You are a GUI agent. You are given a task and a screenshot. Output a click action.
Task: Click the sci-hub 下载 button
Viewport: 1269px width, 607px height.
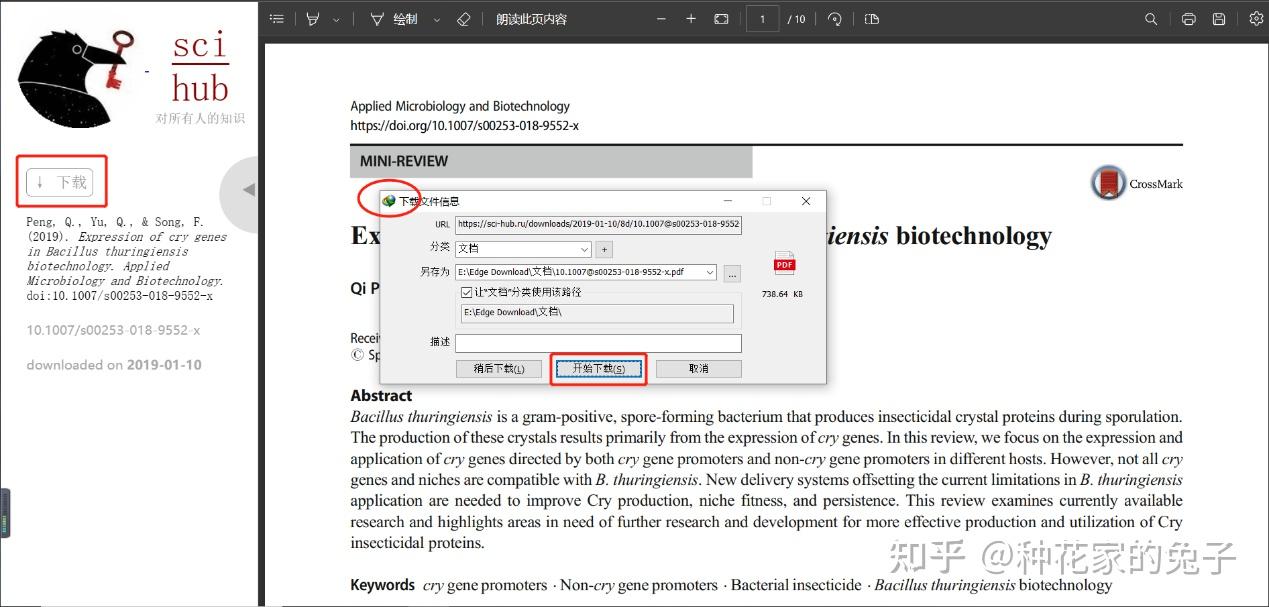tap(61, 181)
